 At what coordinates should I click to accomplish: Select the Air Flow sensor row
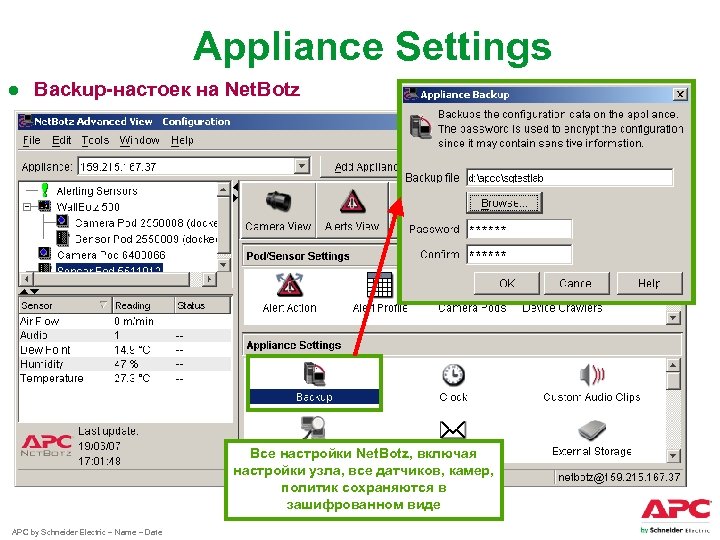click(x=125, y=321)
